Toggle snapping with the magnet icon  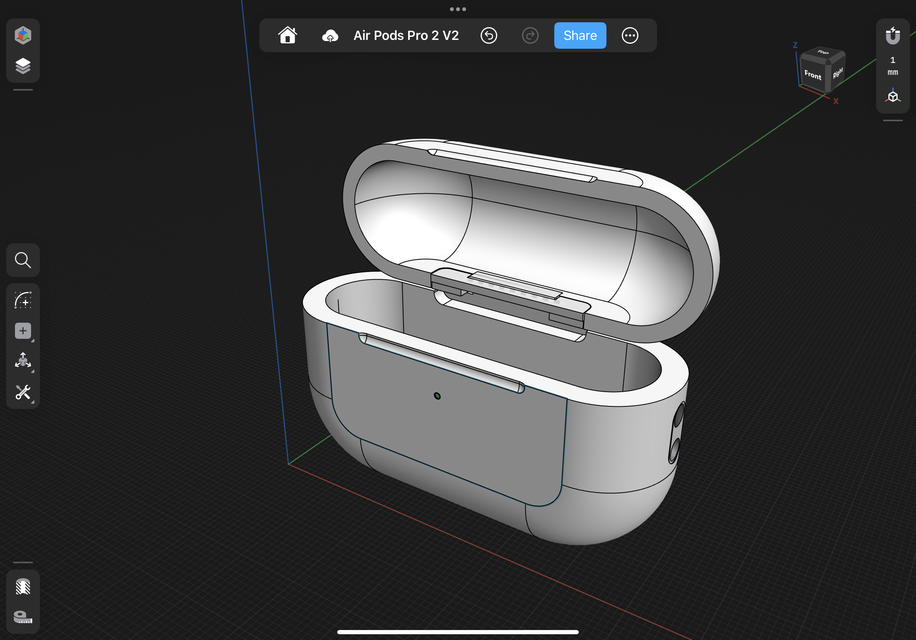[x=892, y=36]
